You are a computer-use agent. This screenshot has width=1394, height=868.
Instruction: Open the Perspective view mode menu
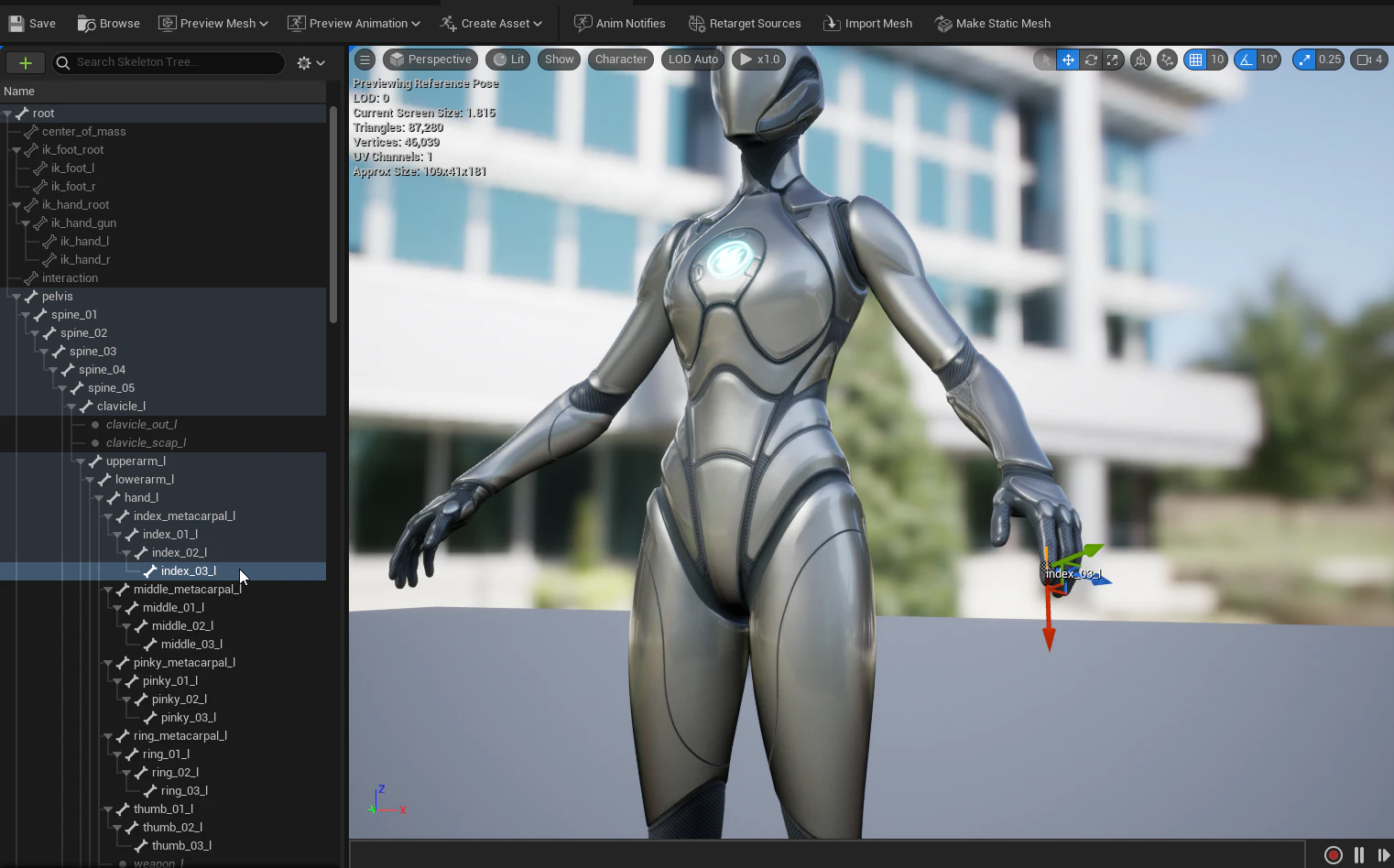(430, 60)
